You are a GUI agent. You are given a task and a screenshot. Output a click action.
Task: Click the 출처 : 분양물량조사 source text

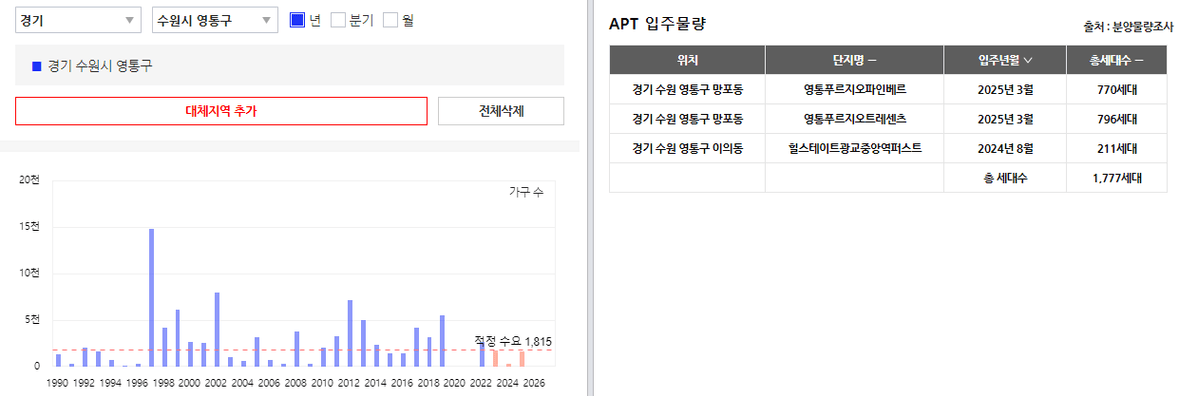[1128, 27]
